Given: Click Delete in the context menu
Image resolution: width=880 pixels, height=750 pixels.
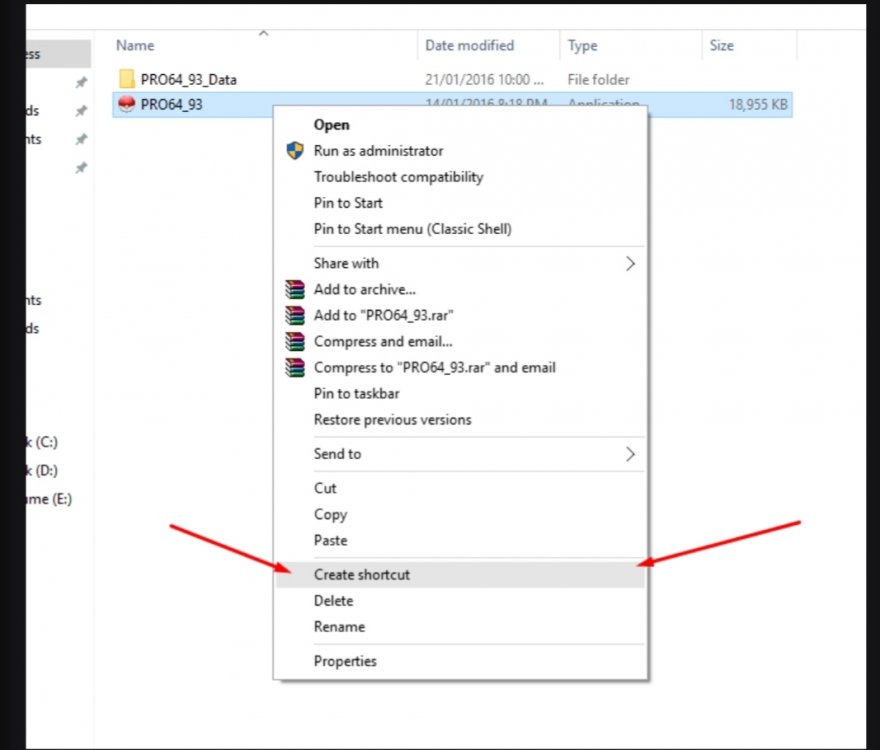Looking at the screenshot, I should pos(333,601).
